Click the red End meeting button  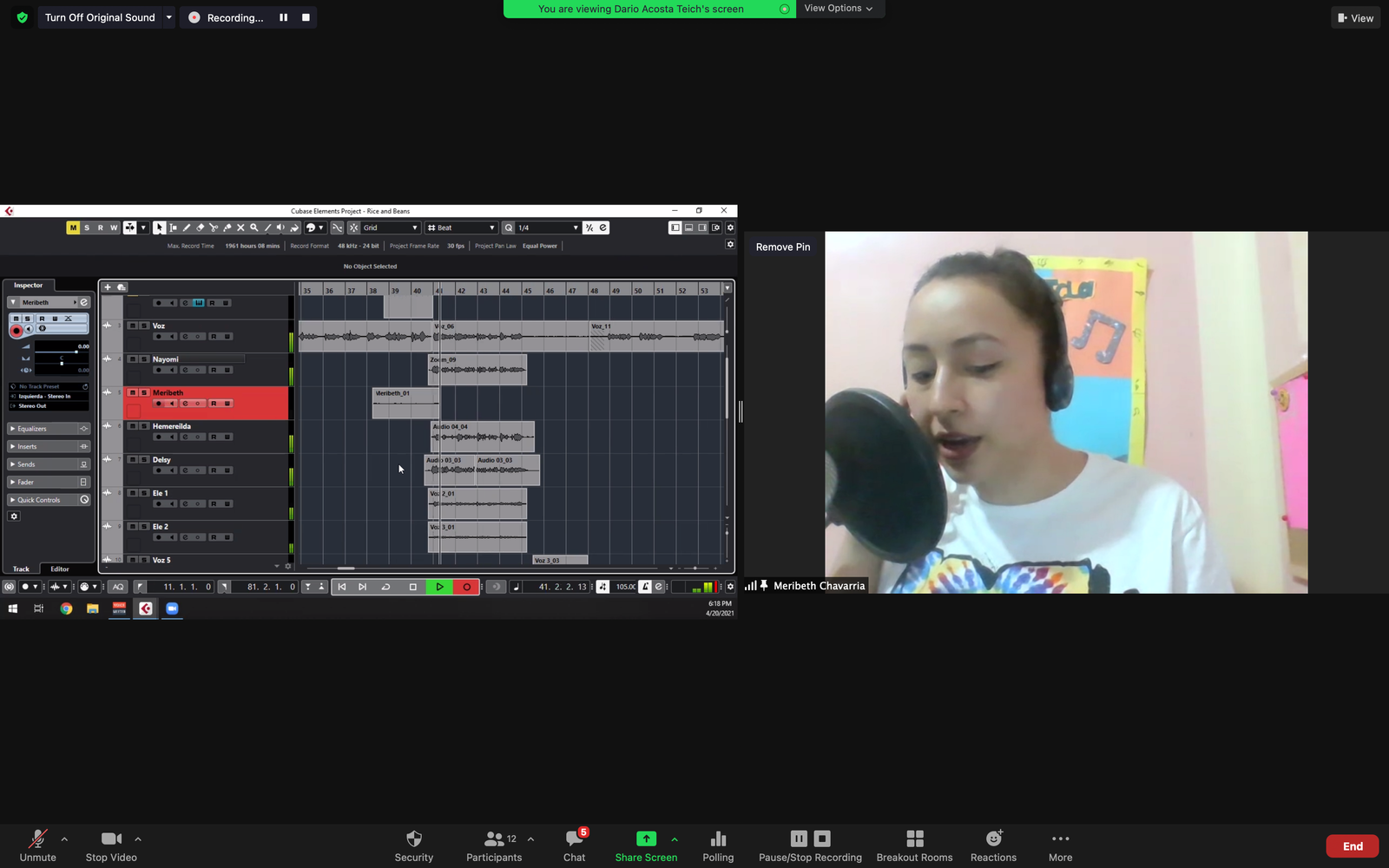pyautogui.click(x=1352, y=846)
